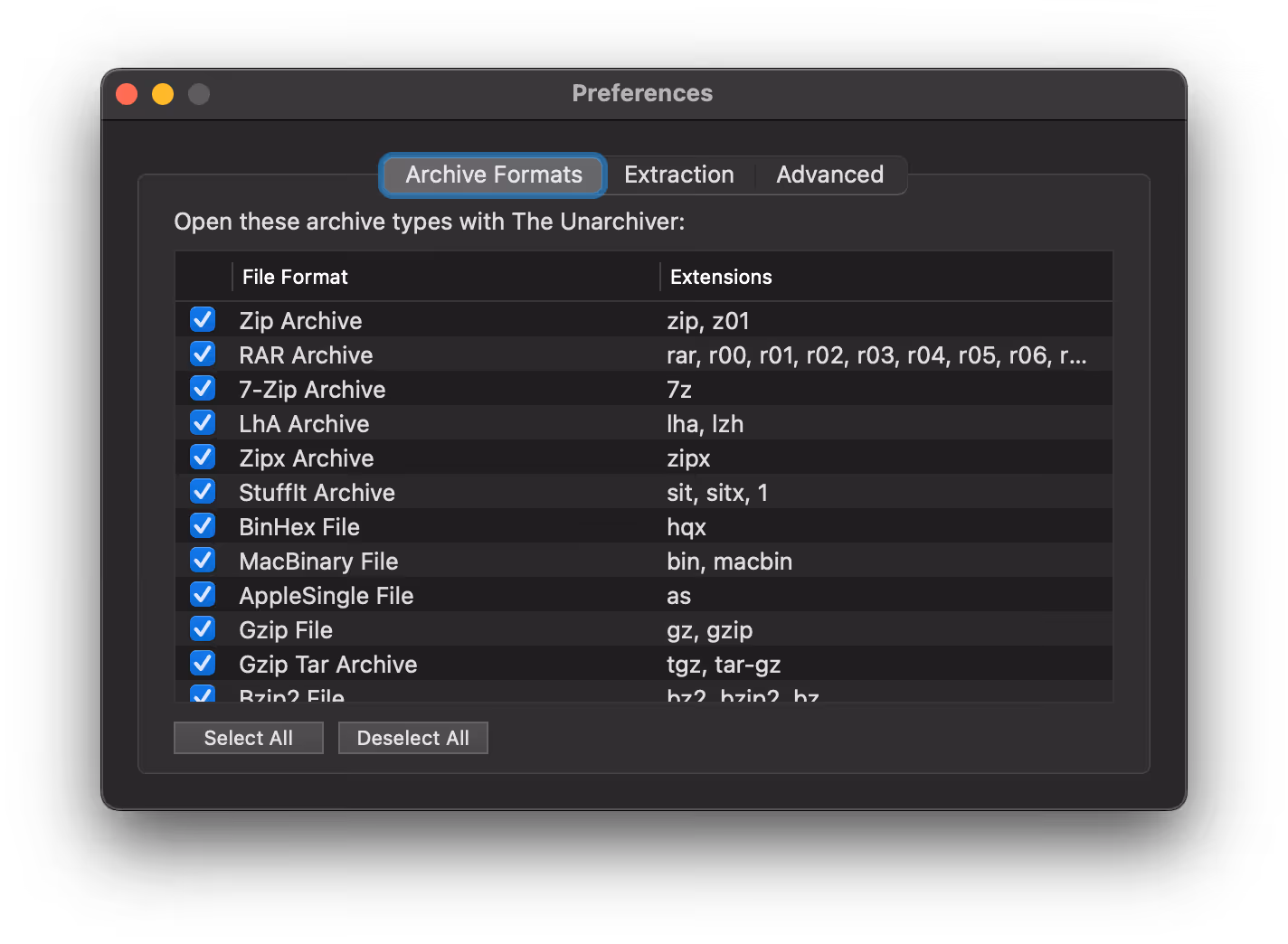Toggle the MacBinary File checkbox

click(x=203, y=561)
